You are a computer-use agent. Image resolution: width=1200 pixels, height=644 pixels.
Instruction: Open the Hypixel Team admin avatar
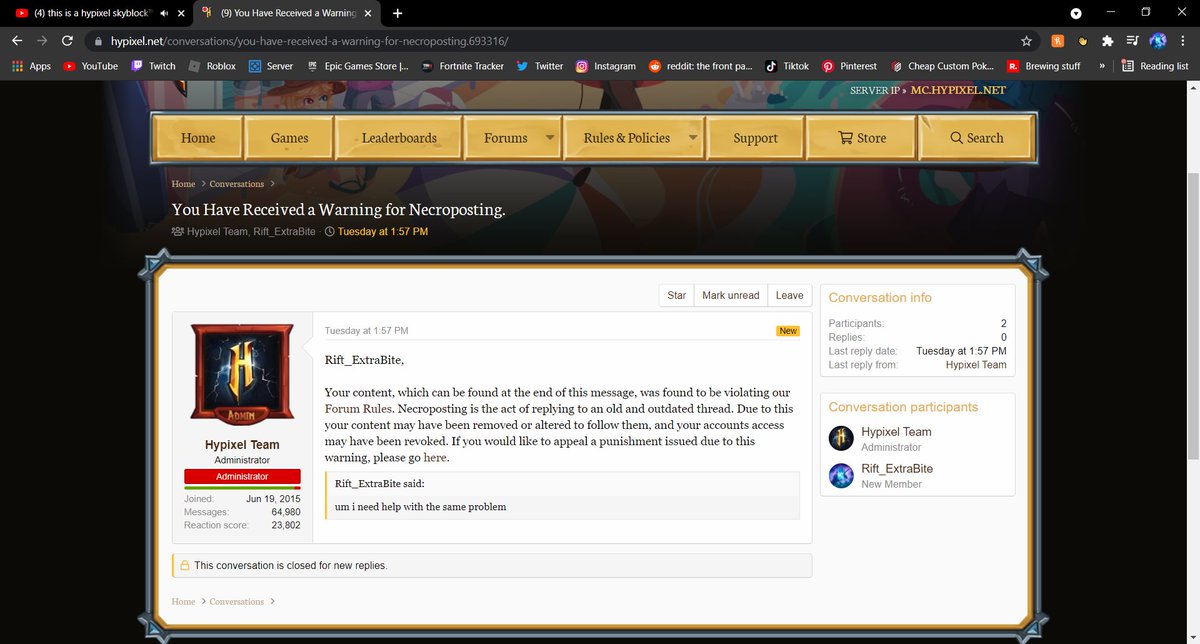click(242, 375)
